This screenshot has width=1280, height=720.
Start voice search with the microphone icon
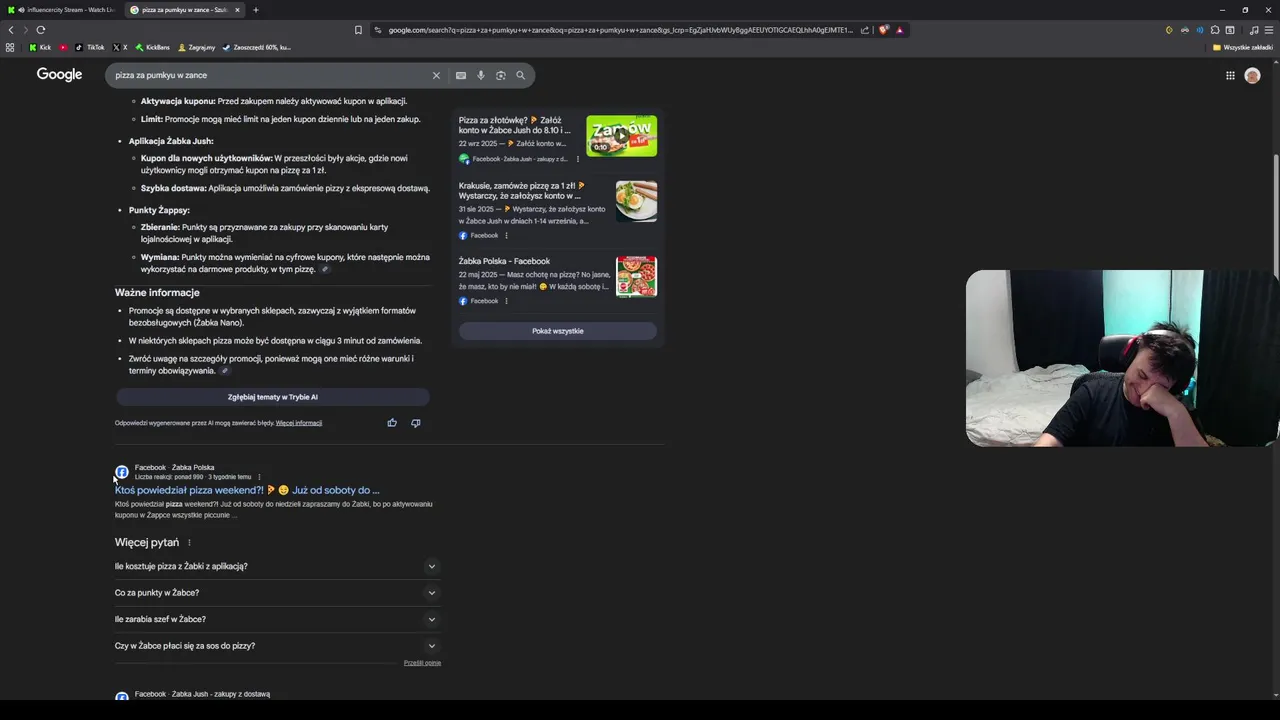(481, 75)
